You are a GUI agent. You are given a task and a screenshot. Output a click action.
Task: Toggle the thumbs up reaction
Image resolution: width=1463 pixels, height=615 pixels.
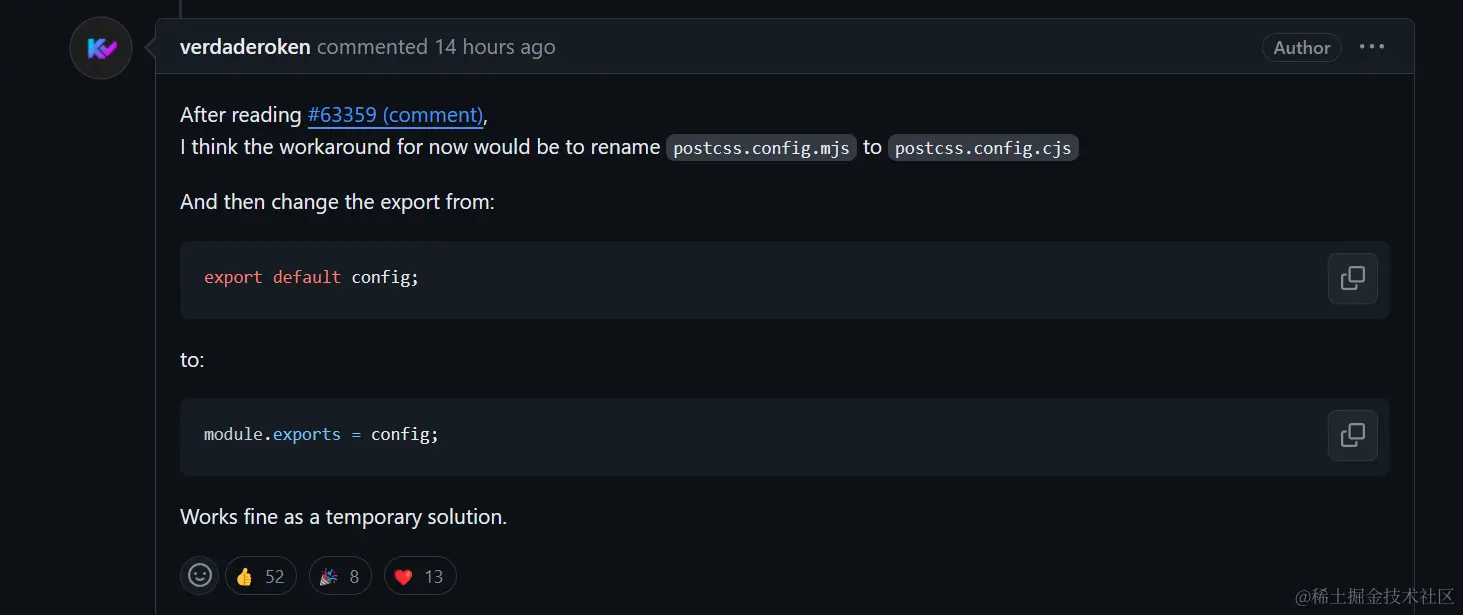(260, 576)
